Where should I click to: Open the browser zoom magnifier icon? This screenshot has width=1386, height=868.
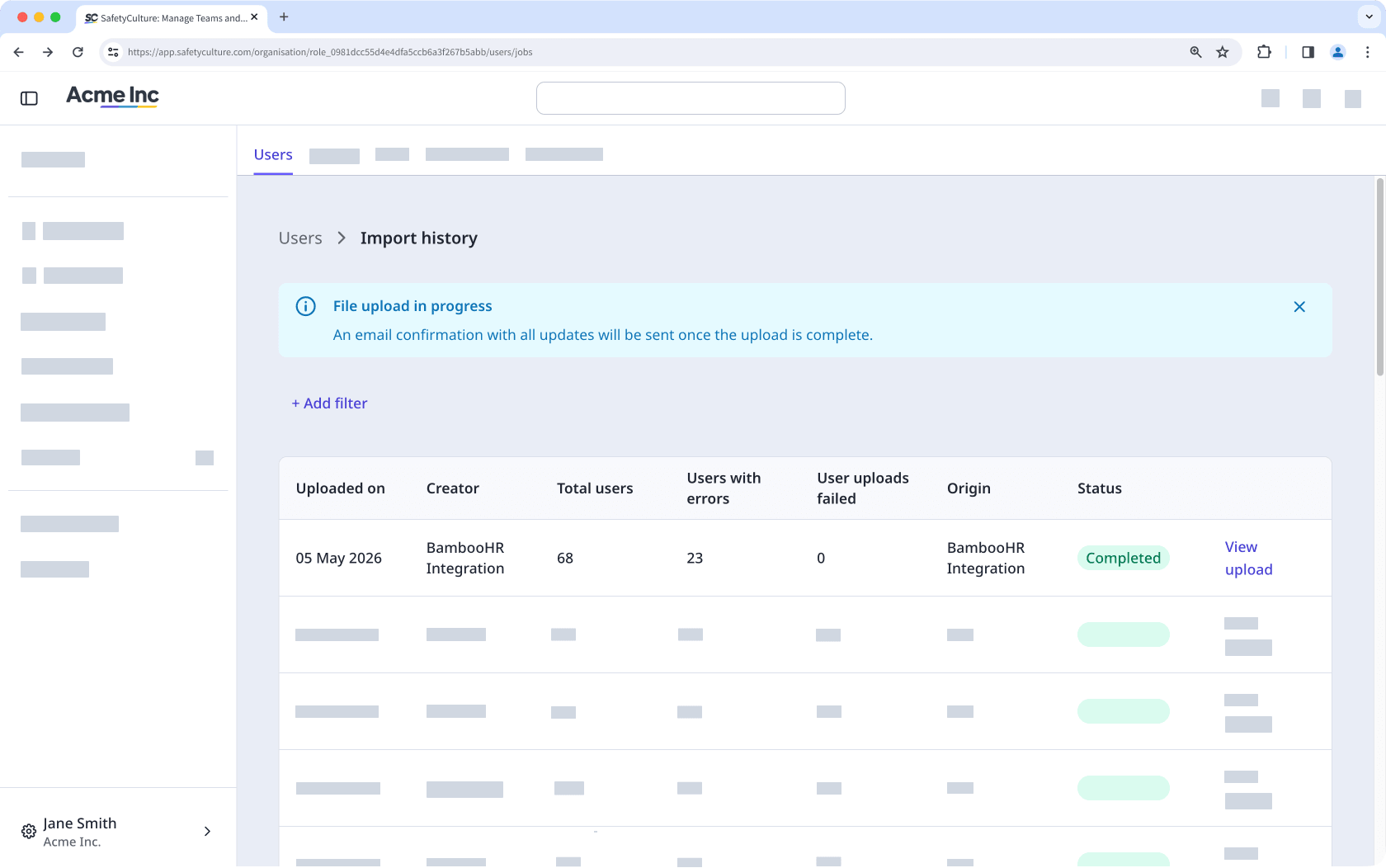click(x=1195, y=52)
